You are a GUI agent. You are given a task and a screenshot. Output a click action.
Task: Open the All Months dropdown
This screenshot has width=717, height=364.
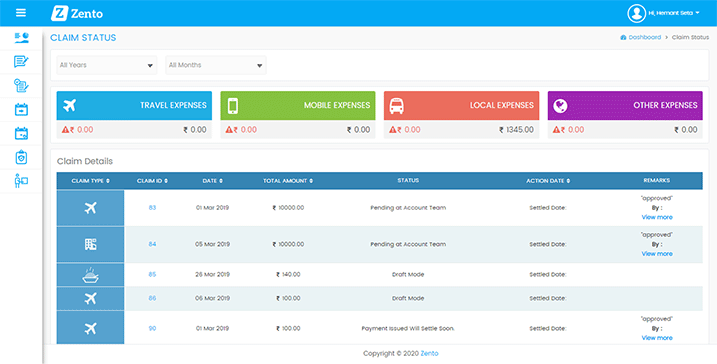(x=216, y=65)
